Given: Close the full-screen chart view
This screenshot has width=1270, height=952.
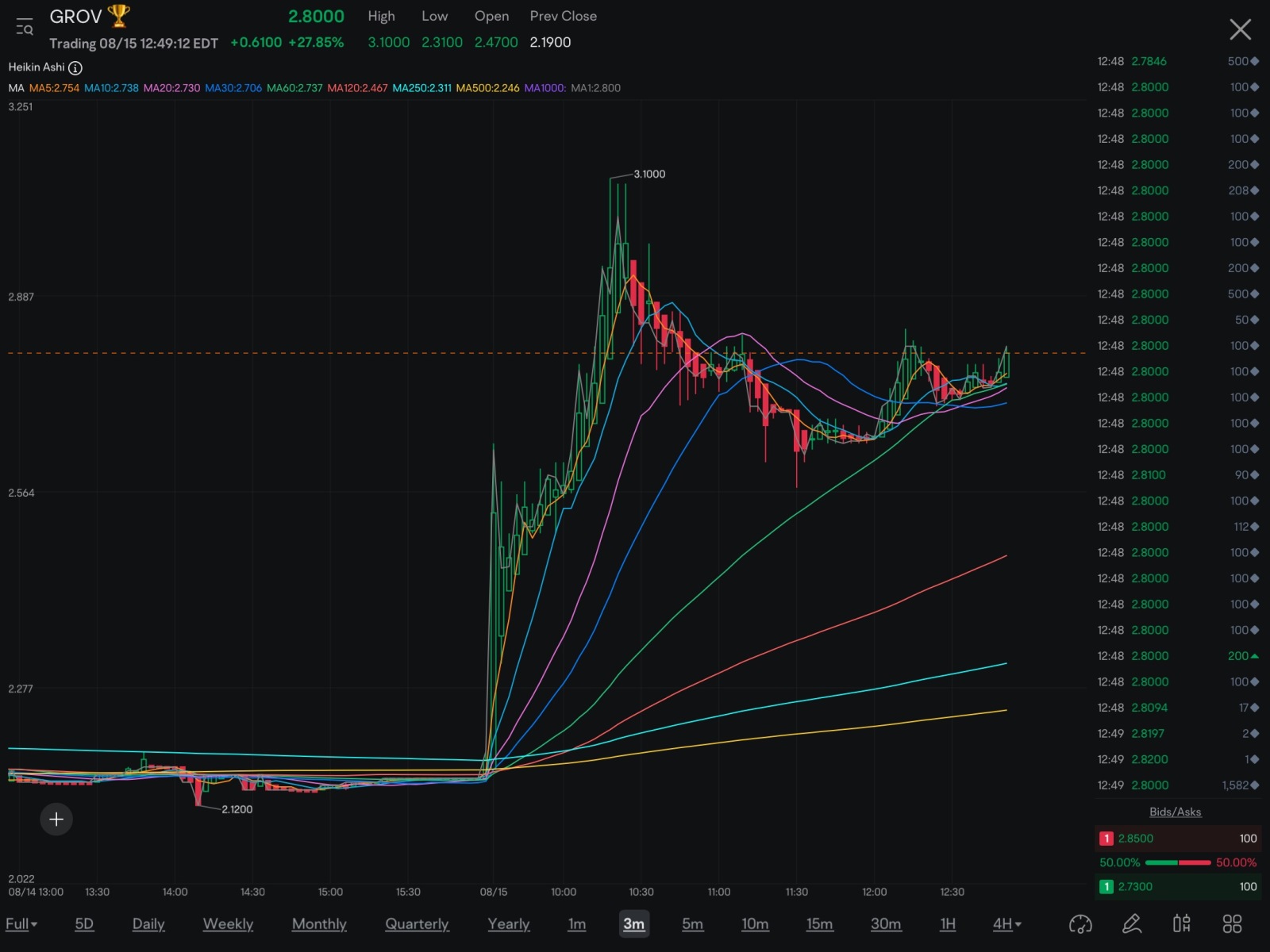Looking at the screenshot, I should 1240,30.
